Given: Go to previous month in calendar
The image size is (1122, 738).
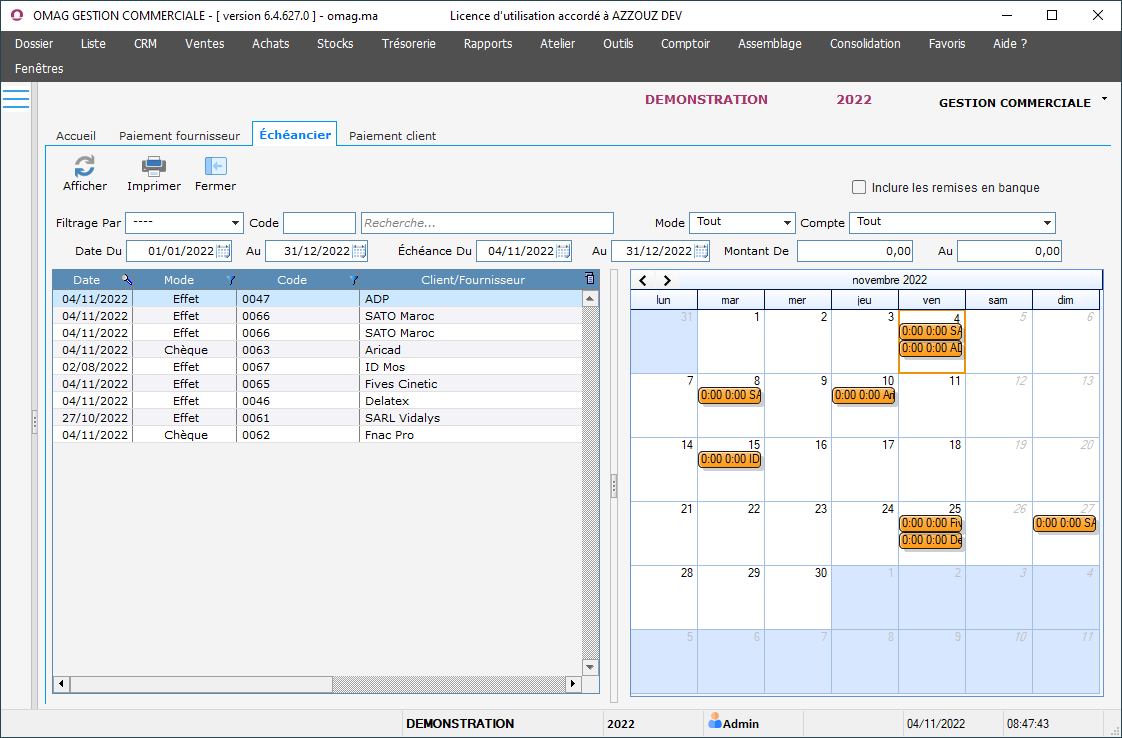Looking at the screenshot, I should point(644,280).
